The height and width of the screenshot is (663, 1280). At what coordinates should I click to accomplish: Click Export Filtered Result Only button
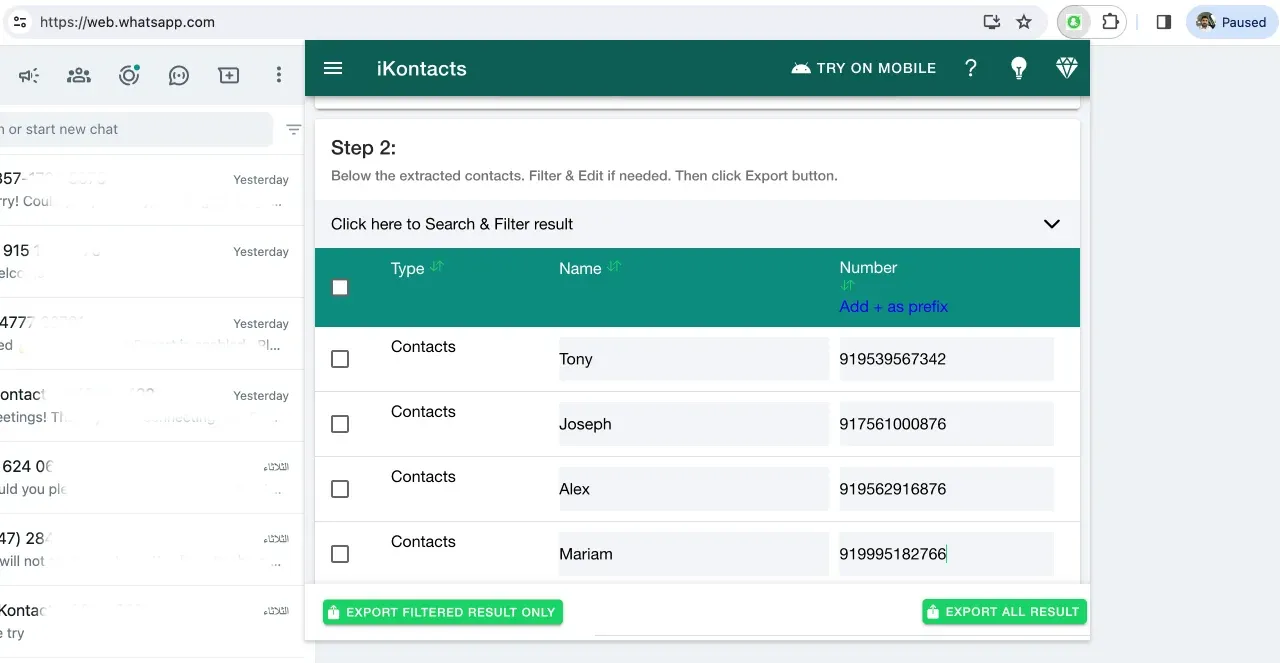point(443,612)
